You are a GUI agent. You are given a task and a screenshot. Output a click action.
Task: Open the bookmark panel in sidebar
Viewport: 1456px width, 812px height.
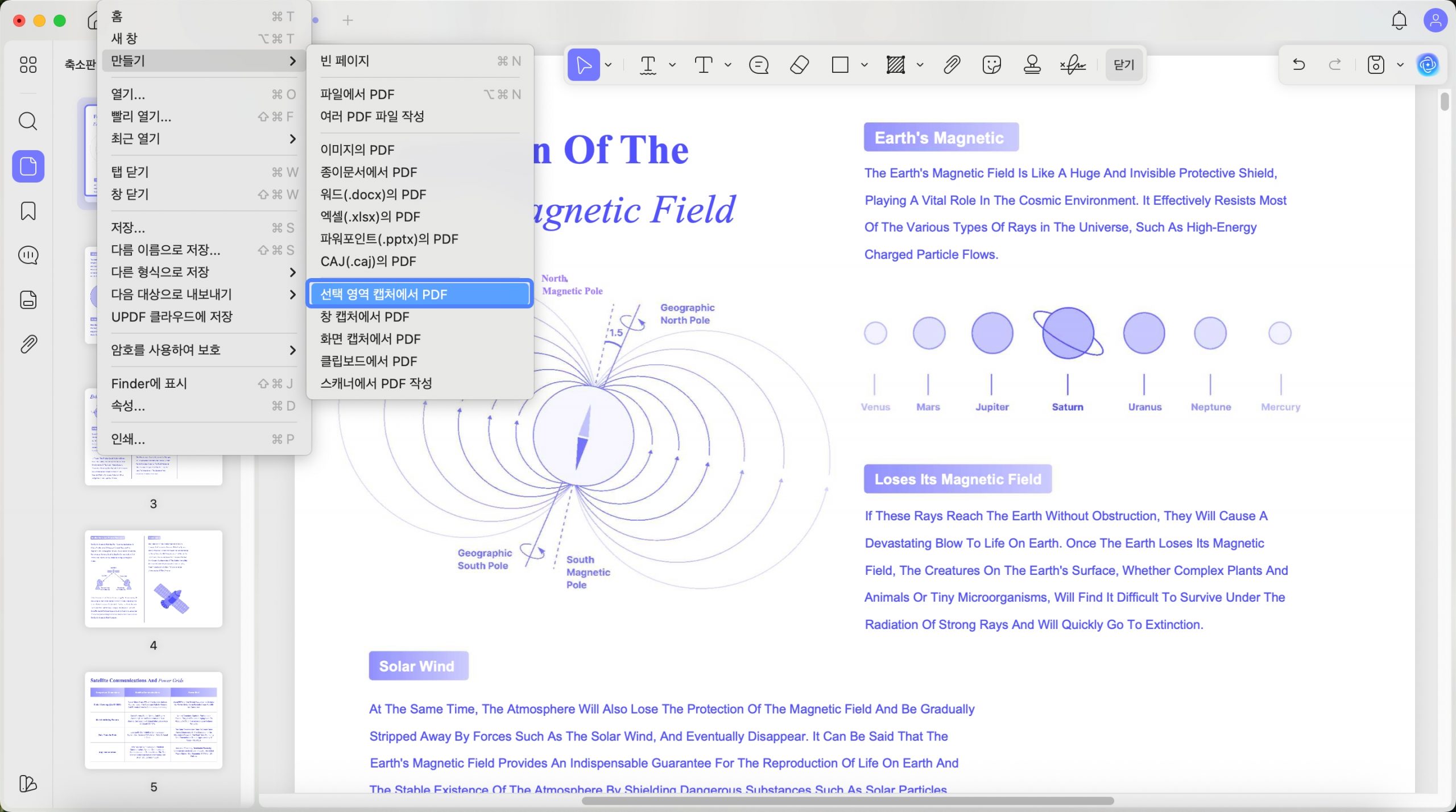point(28,211)
